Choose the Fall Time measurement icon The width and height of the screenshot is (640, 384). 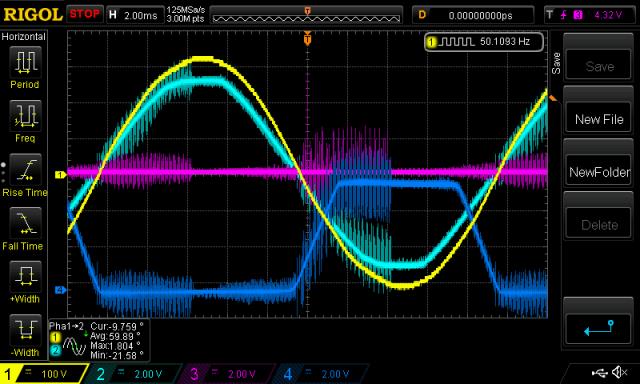point(25,223)
